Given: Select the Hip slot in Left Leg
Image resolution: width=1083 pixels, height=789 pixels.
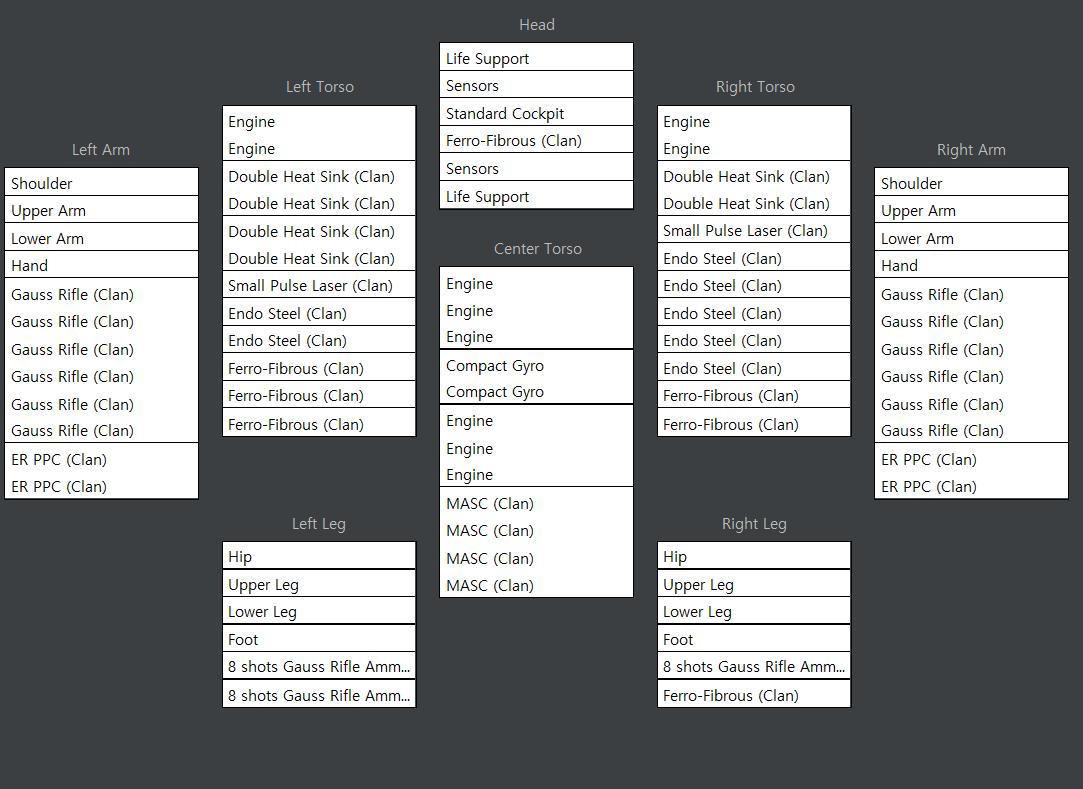Looking at the screenshot, I should click(x=319, y=557).
